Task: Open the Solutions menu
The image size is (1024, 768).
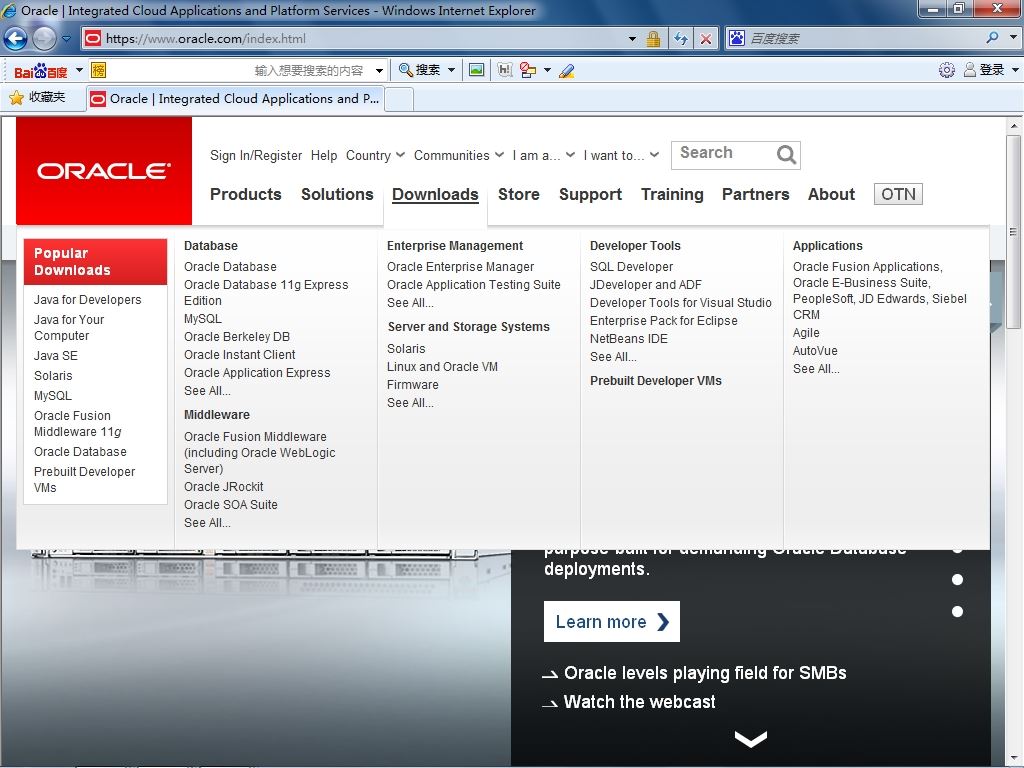Action: pos(337,194)
